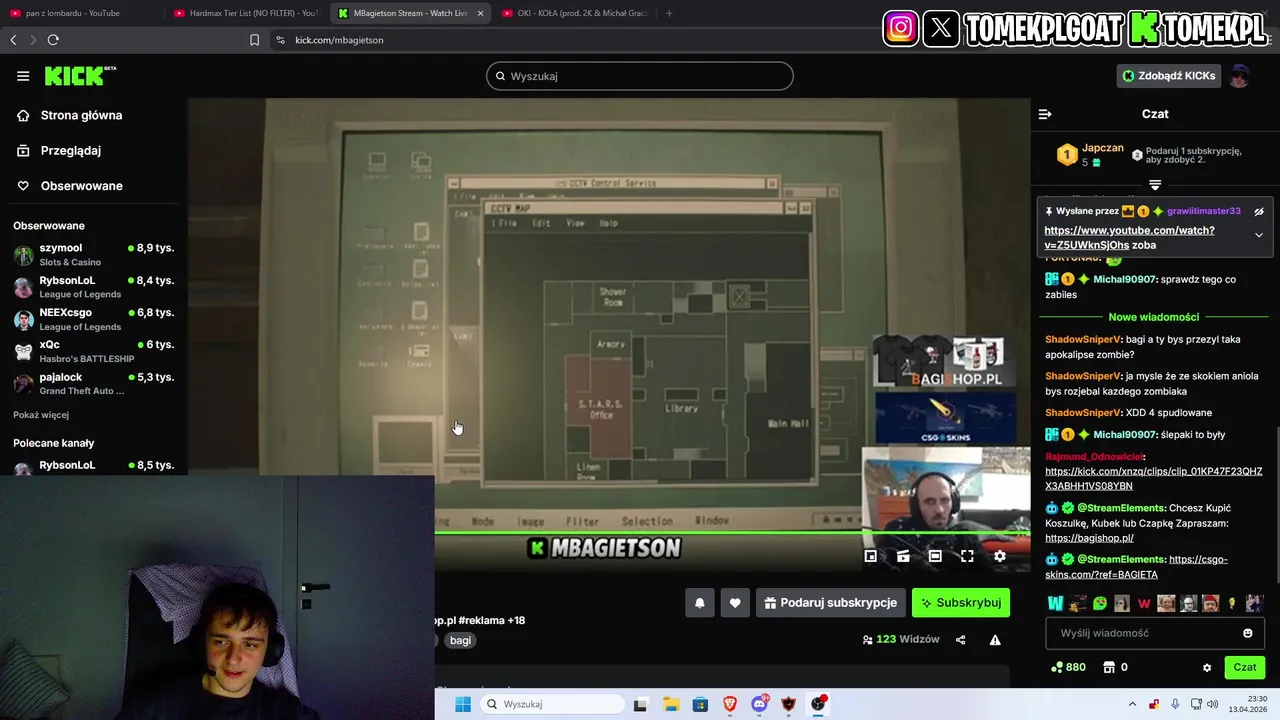Collapse the chat panel icon

[x=1045, y=114]
